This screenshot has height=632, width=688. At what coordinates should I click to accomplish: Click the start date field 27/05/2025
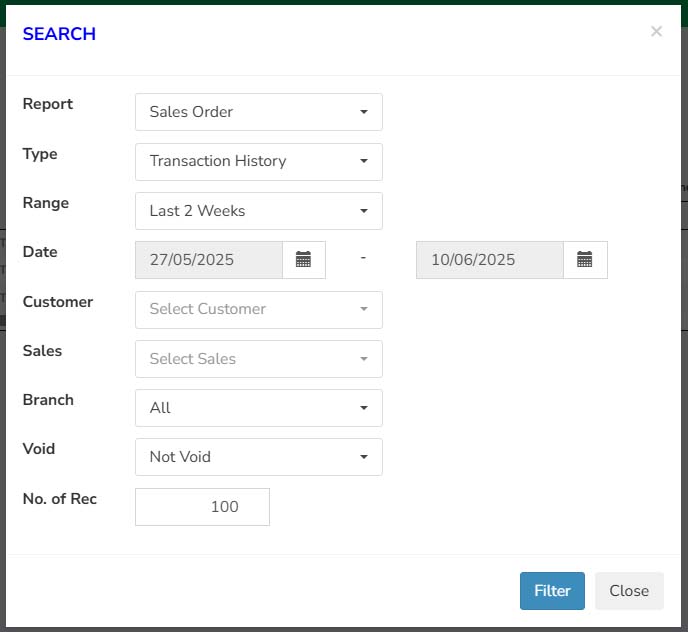[x=209, y=259]
